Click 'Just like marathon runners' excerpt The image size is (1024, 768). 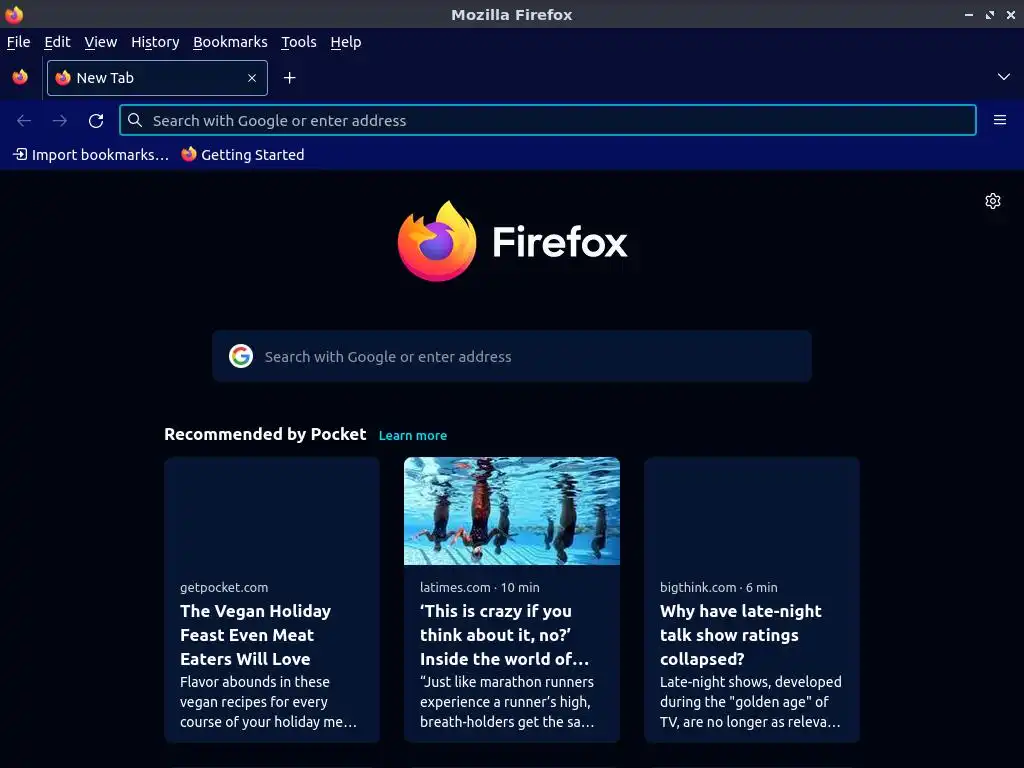[507, 702]
